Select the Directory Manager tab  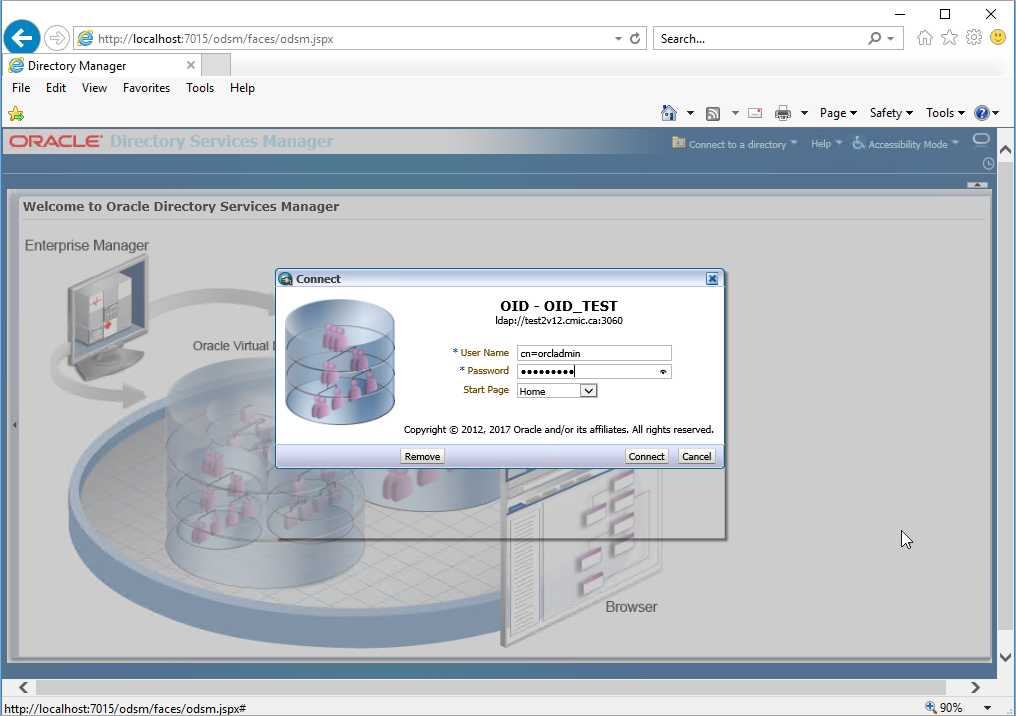(103, 65)
